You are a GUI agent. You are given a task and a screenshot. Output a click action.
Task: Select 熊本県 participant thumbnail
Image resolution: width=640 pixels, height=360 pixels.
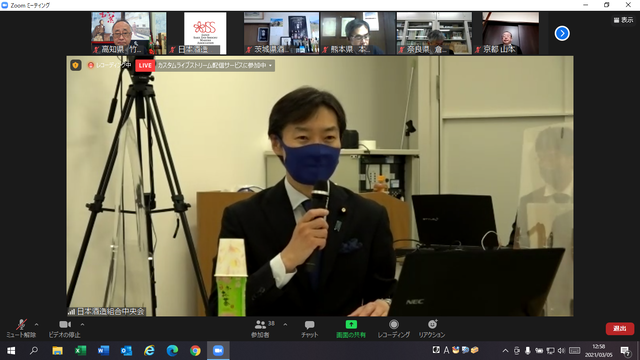pyautogui.click(x=358, y=33)
